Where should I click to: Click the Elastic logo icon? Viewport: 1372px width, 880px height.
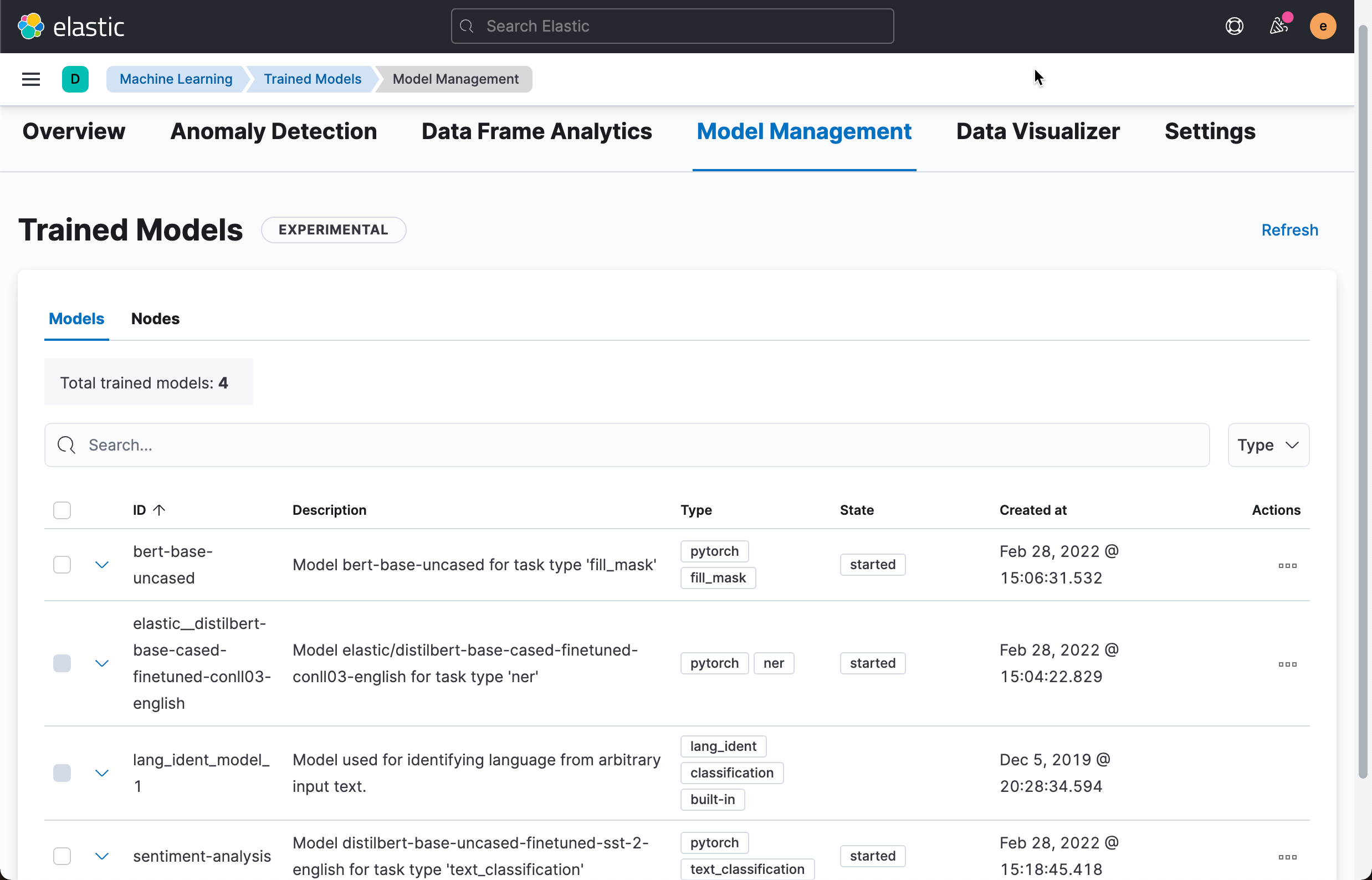point(31,26)
